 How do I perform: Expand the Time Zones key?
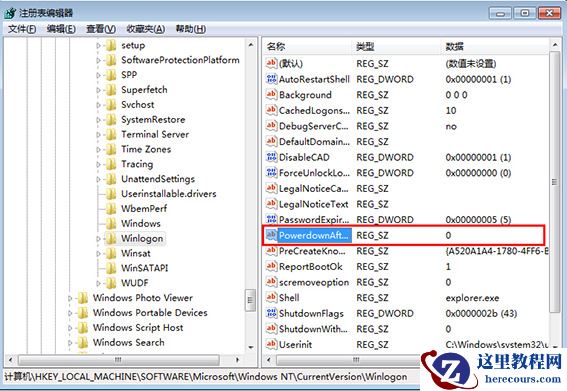pyautogui.click(x=98, y=149)
